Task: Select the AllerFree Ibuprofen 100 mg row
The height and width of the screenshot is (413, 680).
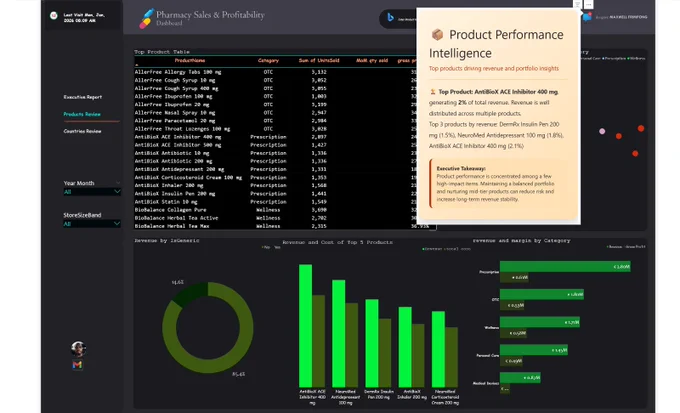Action: tap(275, 96)
